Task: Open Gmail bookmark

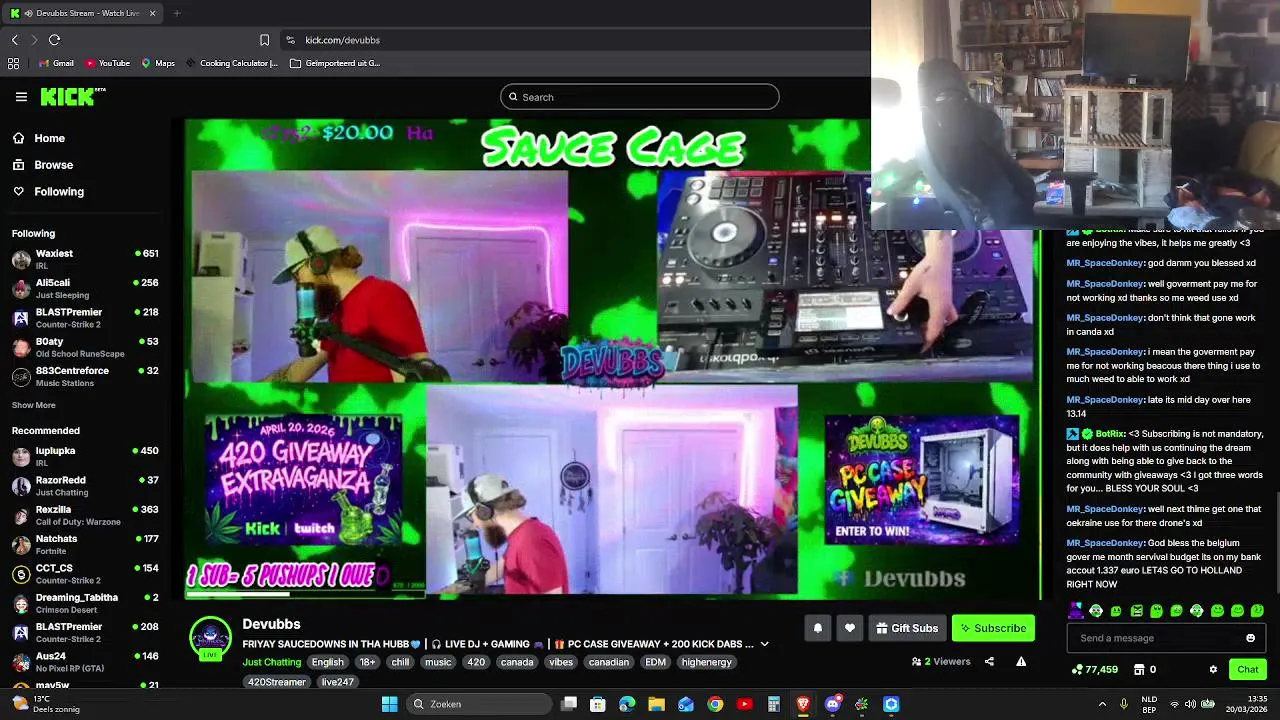Action: [x=56, y=63]
